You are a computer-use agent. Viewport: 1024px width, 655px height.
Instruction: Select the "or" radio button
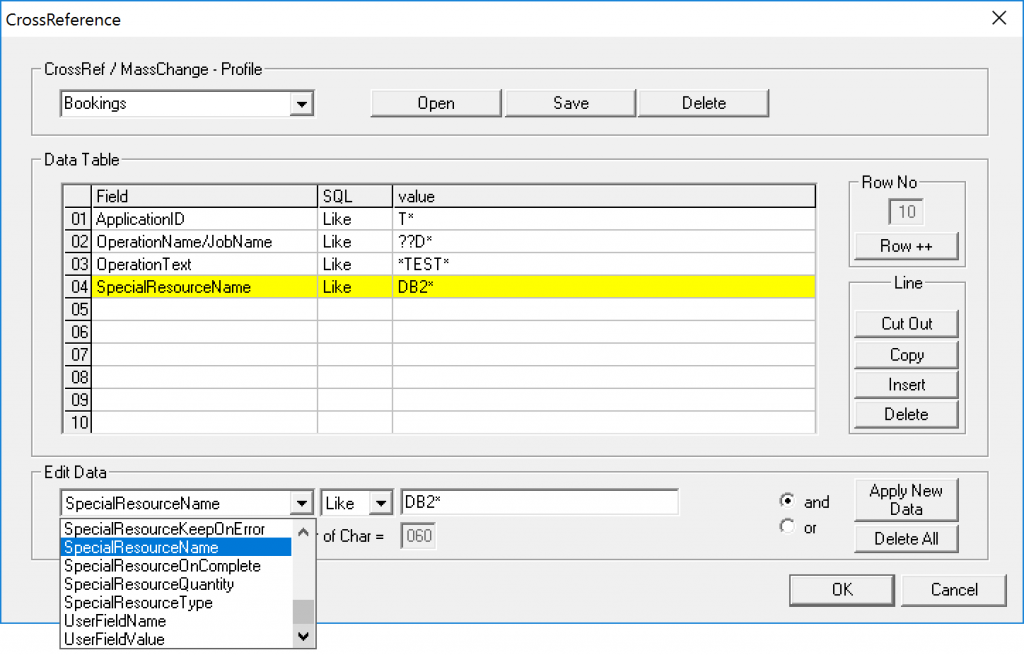pos(788,524)
